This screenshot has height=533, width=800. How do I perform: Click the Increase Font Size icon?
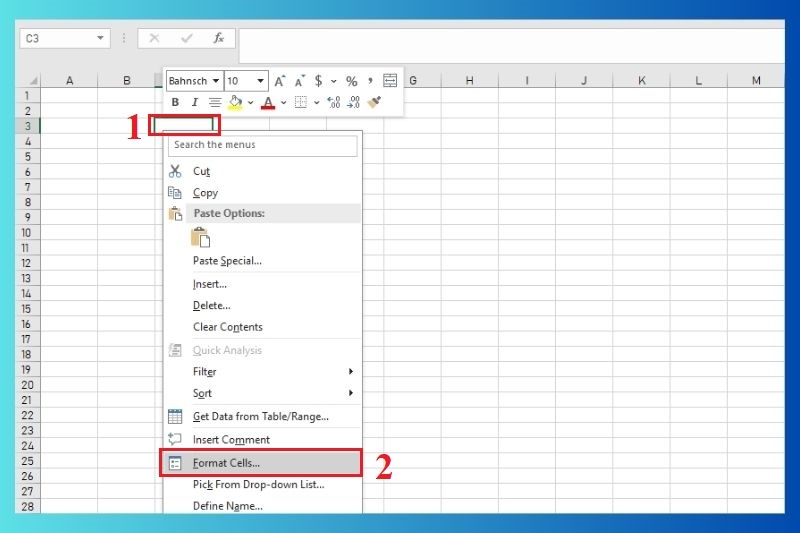click(x=280, y=81)
